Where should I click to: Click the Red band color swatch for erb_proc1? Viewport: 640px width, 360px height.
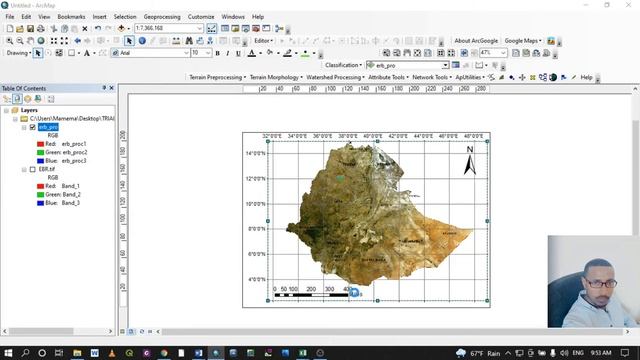[x=40, y=144]
